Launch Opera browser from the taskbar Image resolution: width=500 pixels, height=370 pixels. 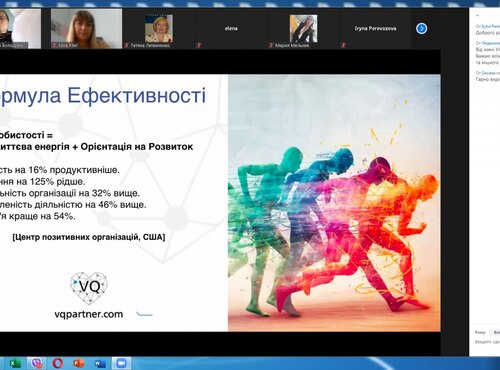click(58, 363)
